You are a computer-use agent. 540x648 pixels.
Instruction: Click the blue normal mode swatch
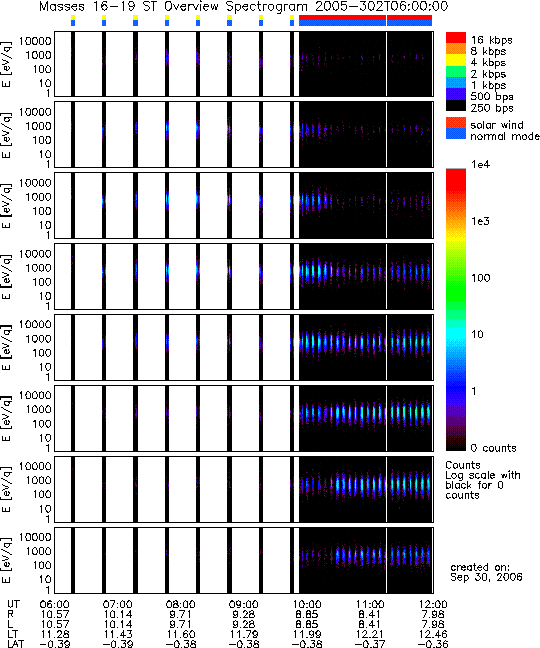point(456,133)
